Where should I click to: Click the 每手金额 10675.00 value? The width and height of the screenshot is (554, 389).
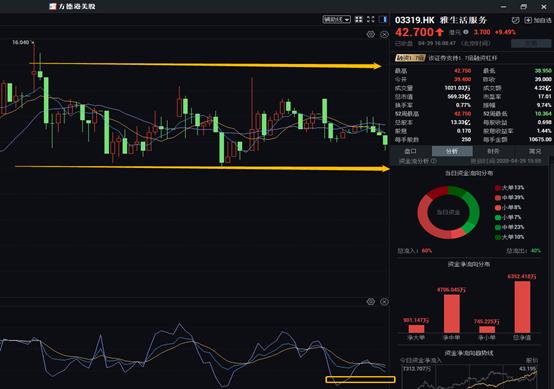pos(540,140)
